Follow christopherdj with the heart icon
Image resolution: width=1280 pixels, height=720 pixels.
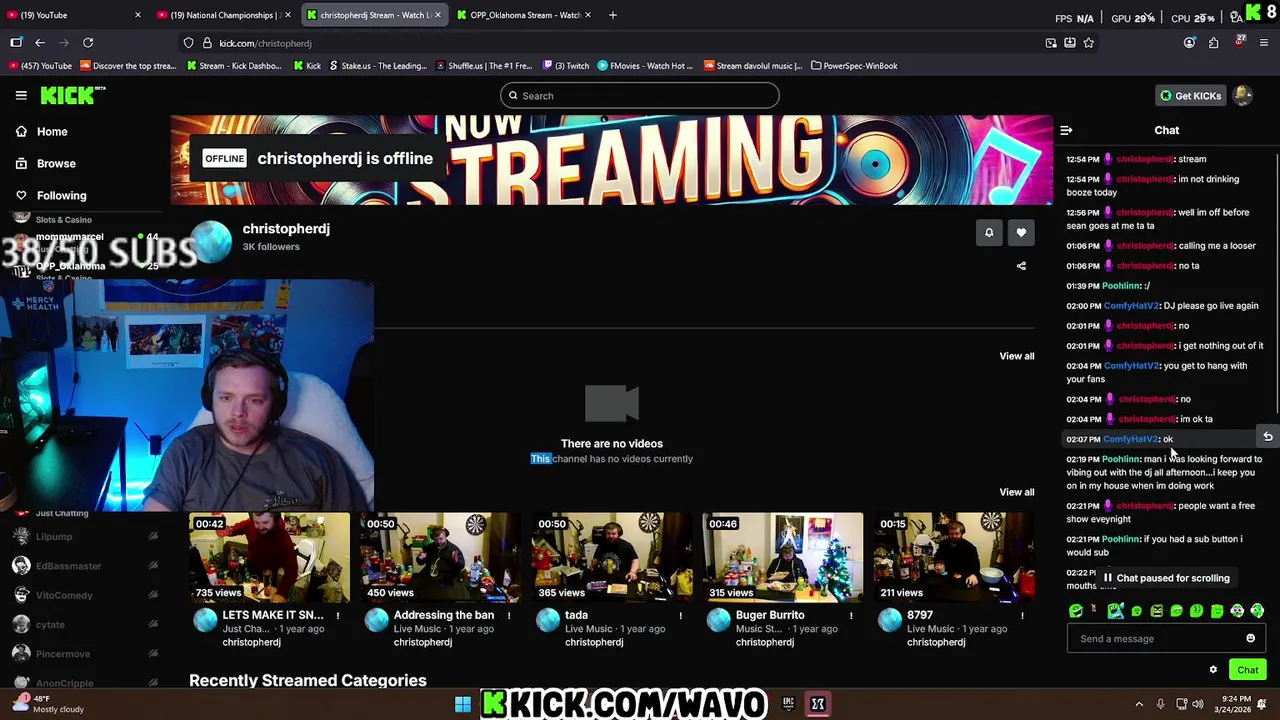point(1021,233)
